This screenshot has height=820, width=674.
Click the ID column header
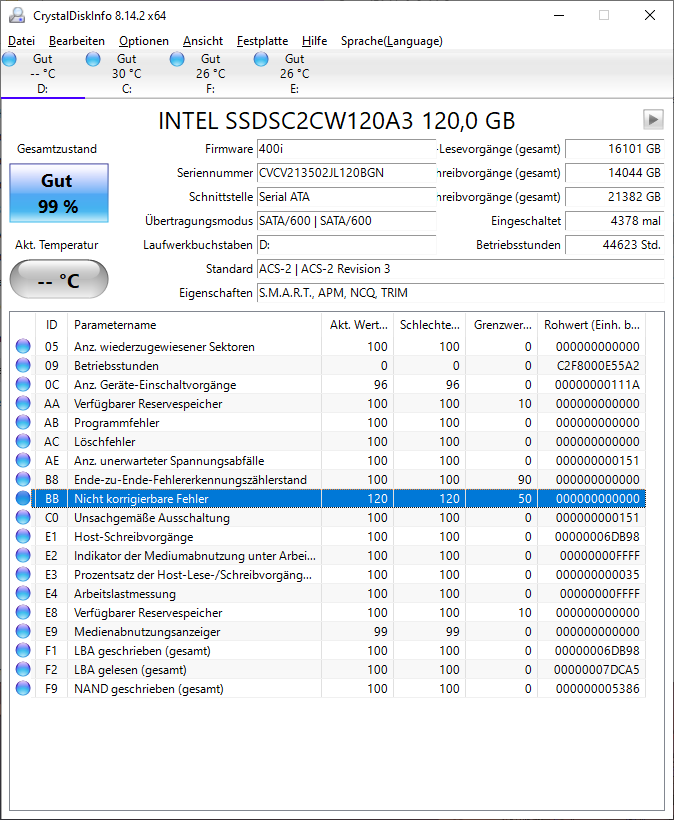(x=51, y=325)
